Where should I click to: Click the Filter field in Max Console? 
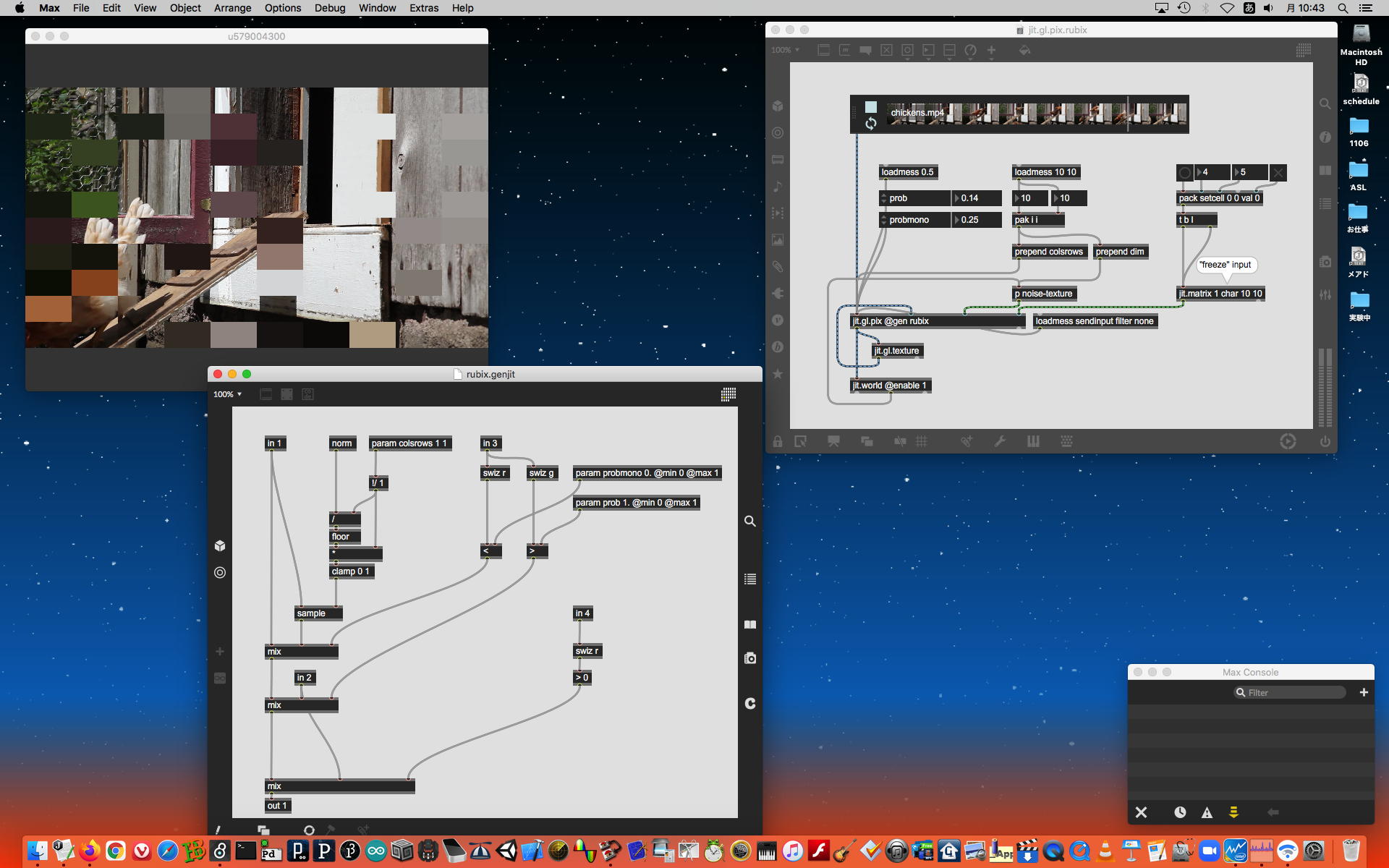(1291, 692)
